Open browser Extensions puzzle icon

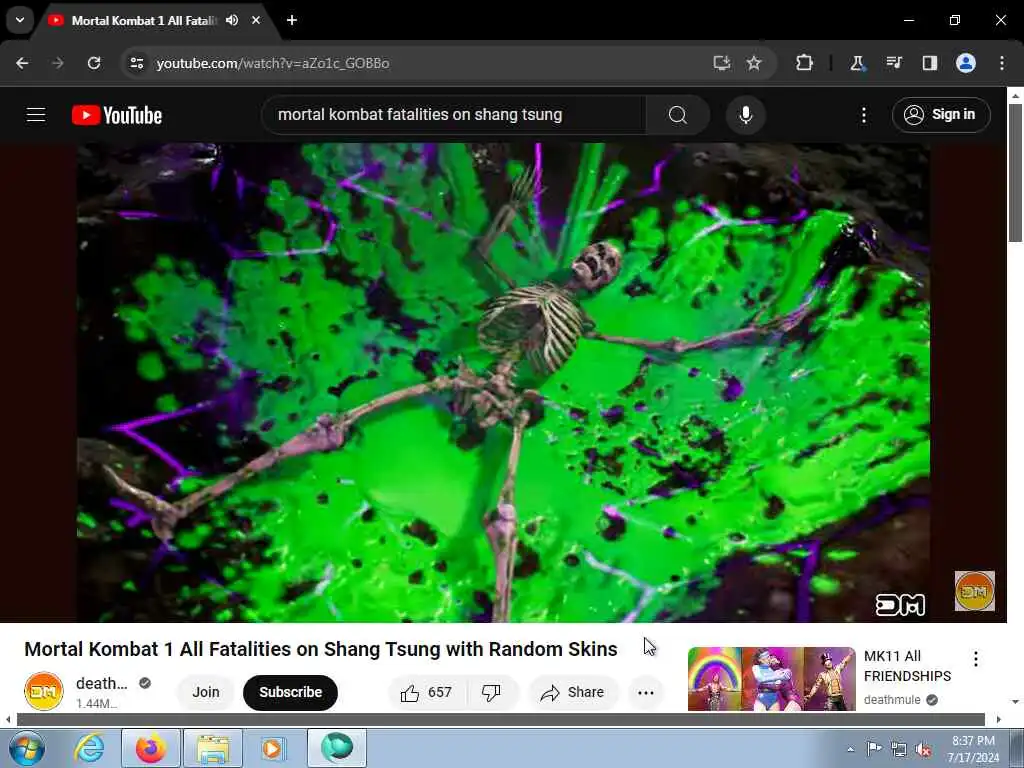tap(805, 63)
